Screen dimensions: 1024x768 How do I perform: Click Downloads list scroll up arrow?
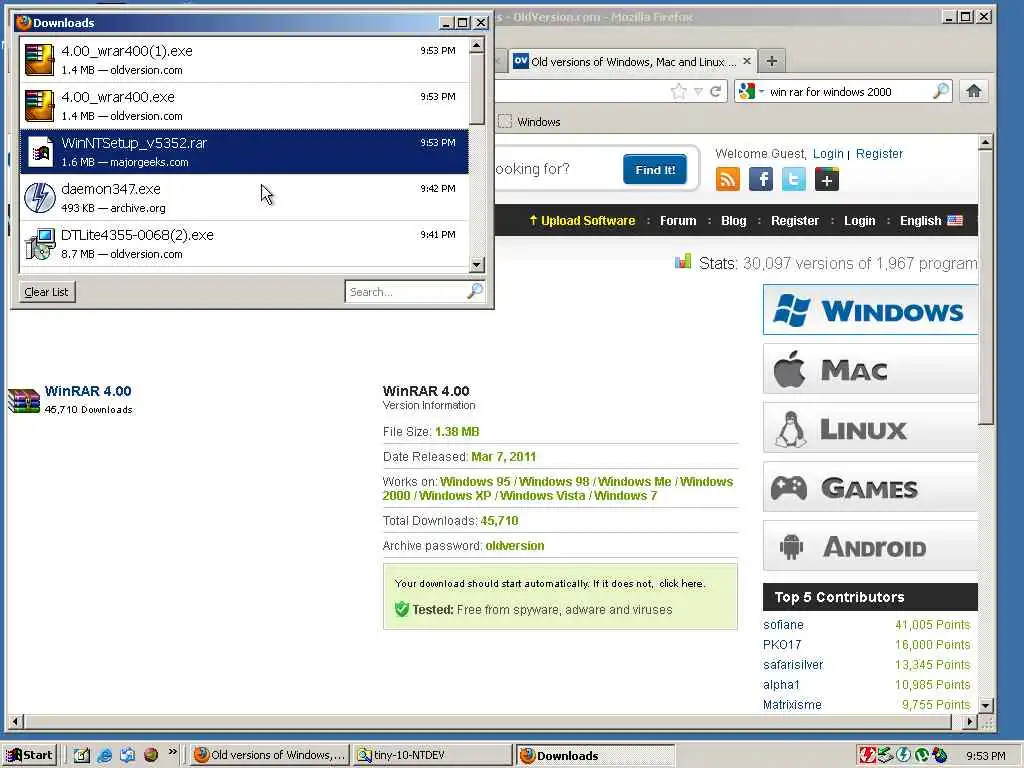point(477,45)
